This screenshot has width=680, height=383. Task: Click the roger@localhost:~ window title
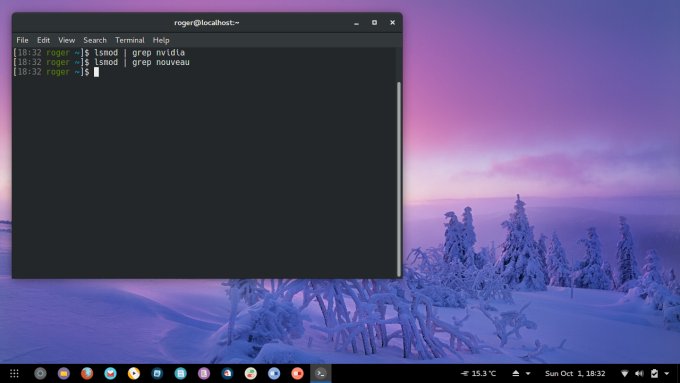tap(207, 23)
